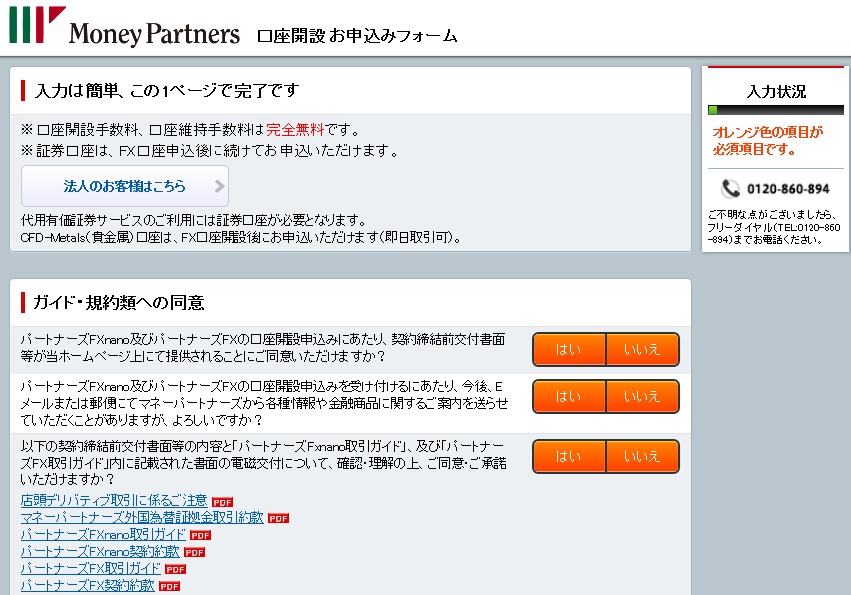This screenshot has height=595, width=851.
Task: Open 店頭デリバティブ取引に係るご注意 link
Action: [x=114, y=500]
